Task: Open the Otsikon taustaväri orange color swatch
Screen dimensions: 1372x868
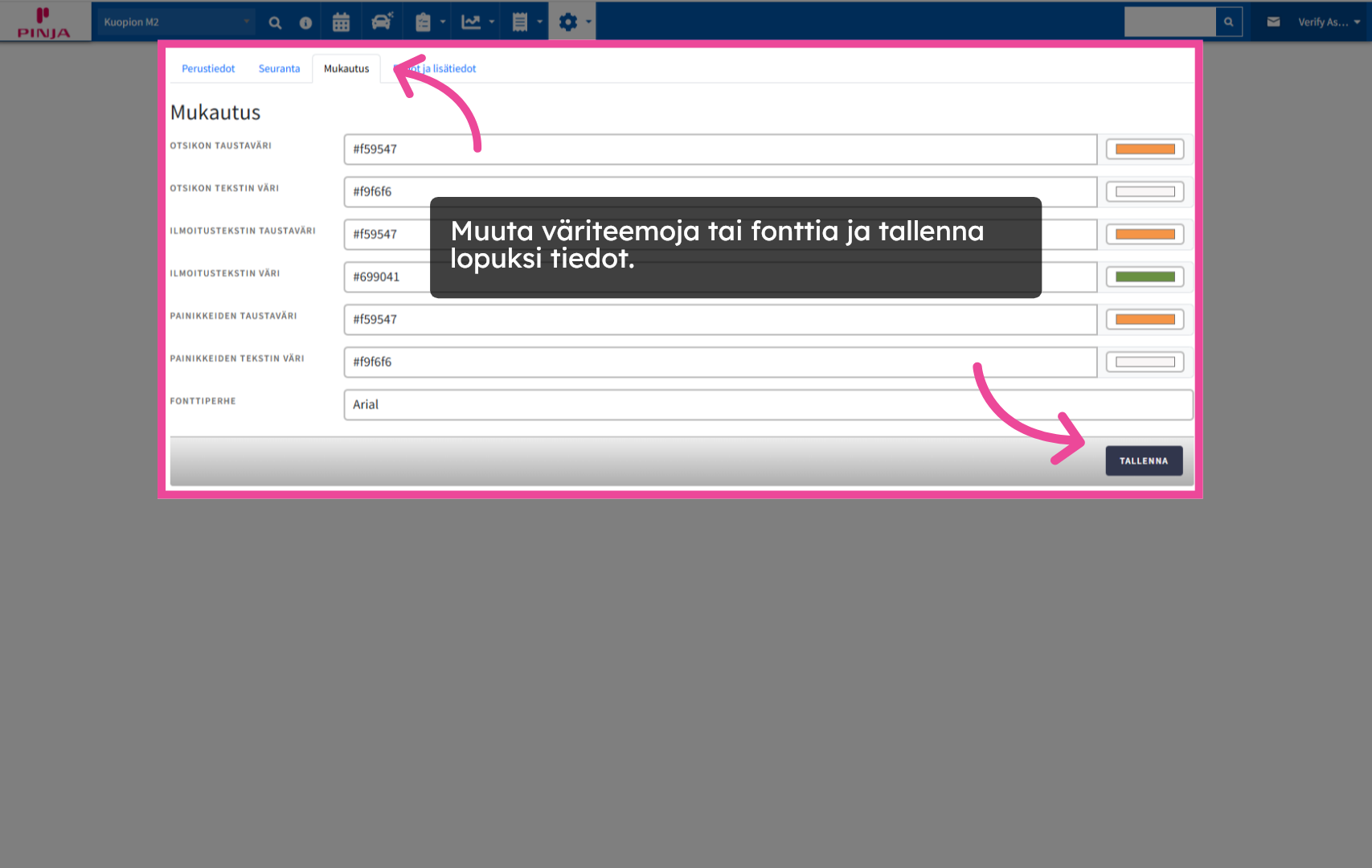Action: [1145, 149]
